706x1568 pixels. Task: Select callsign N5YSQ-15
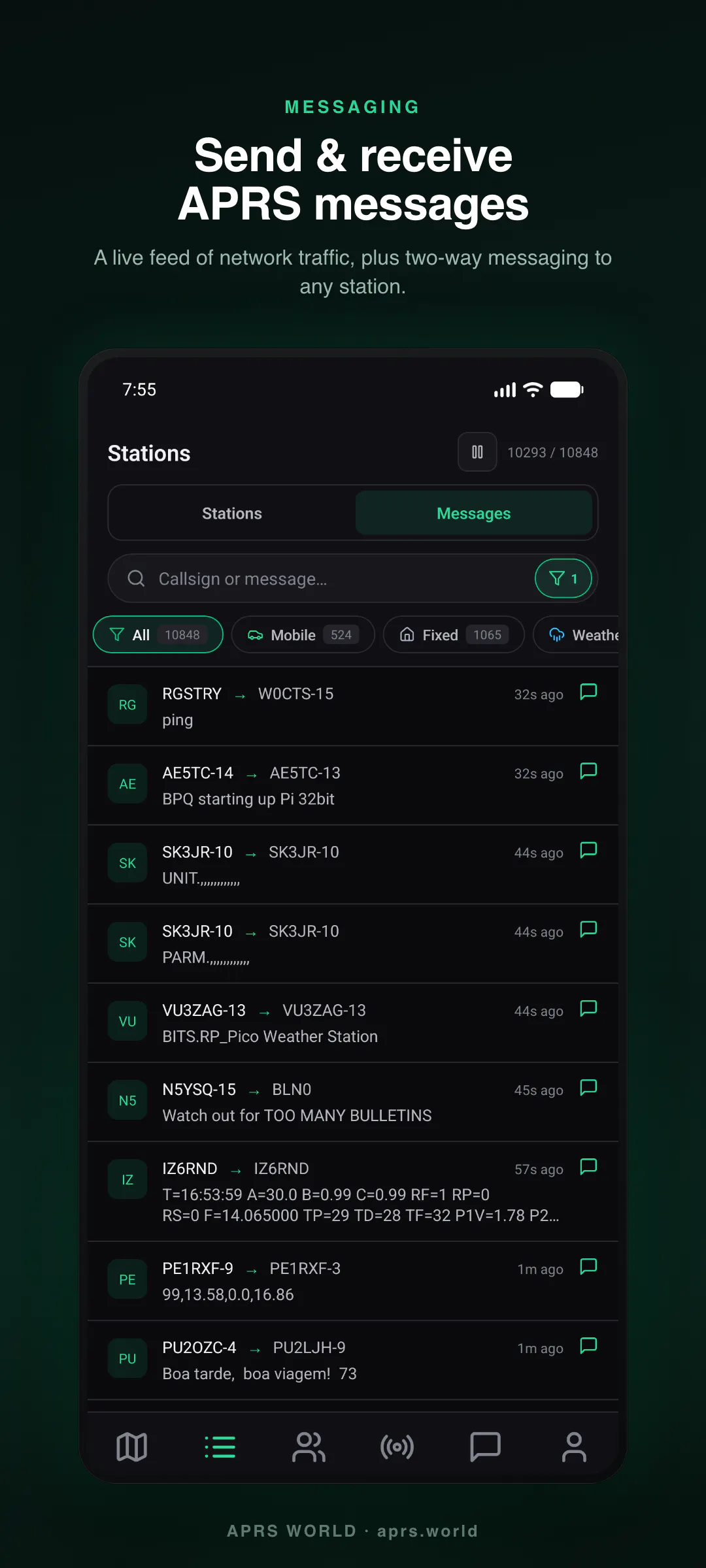(199, 1089)
